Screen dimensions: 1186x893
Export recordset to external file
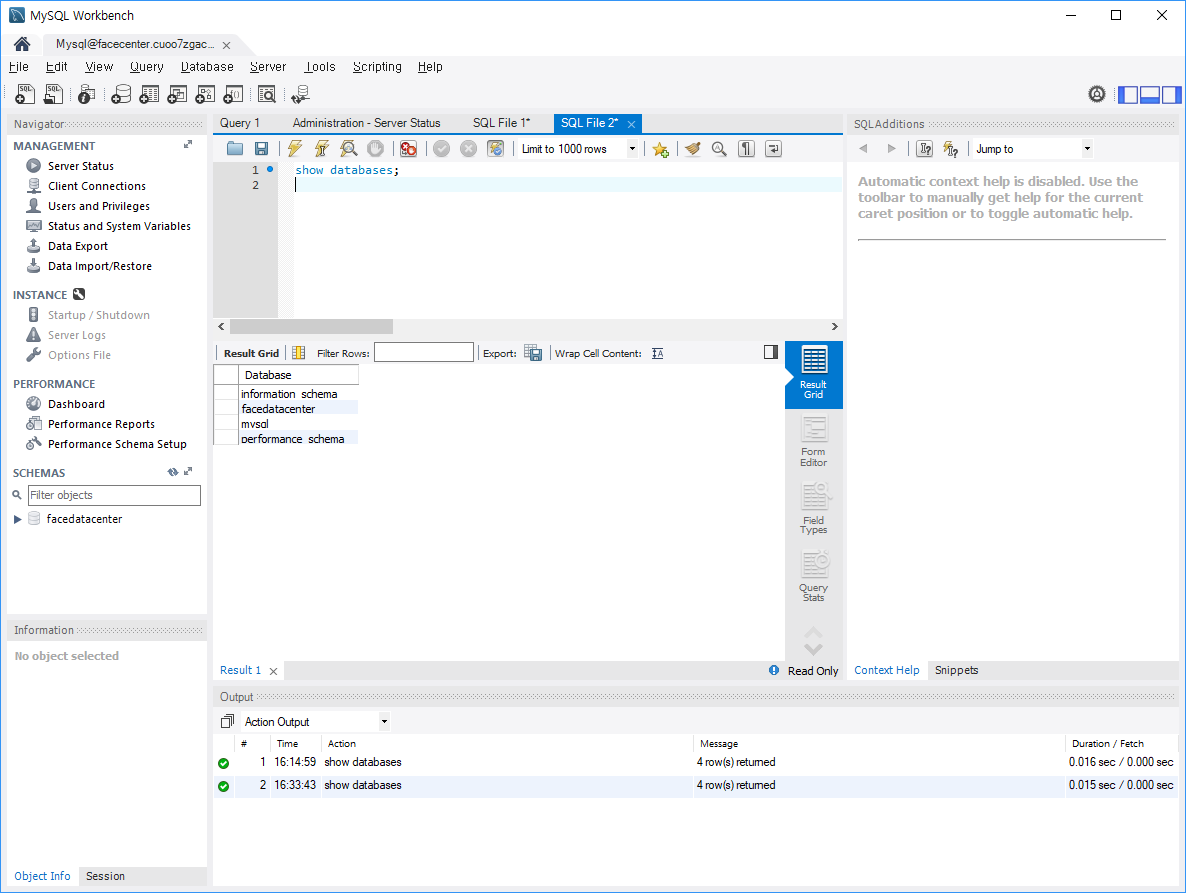click(x=532, y=353)
